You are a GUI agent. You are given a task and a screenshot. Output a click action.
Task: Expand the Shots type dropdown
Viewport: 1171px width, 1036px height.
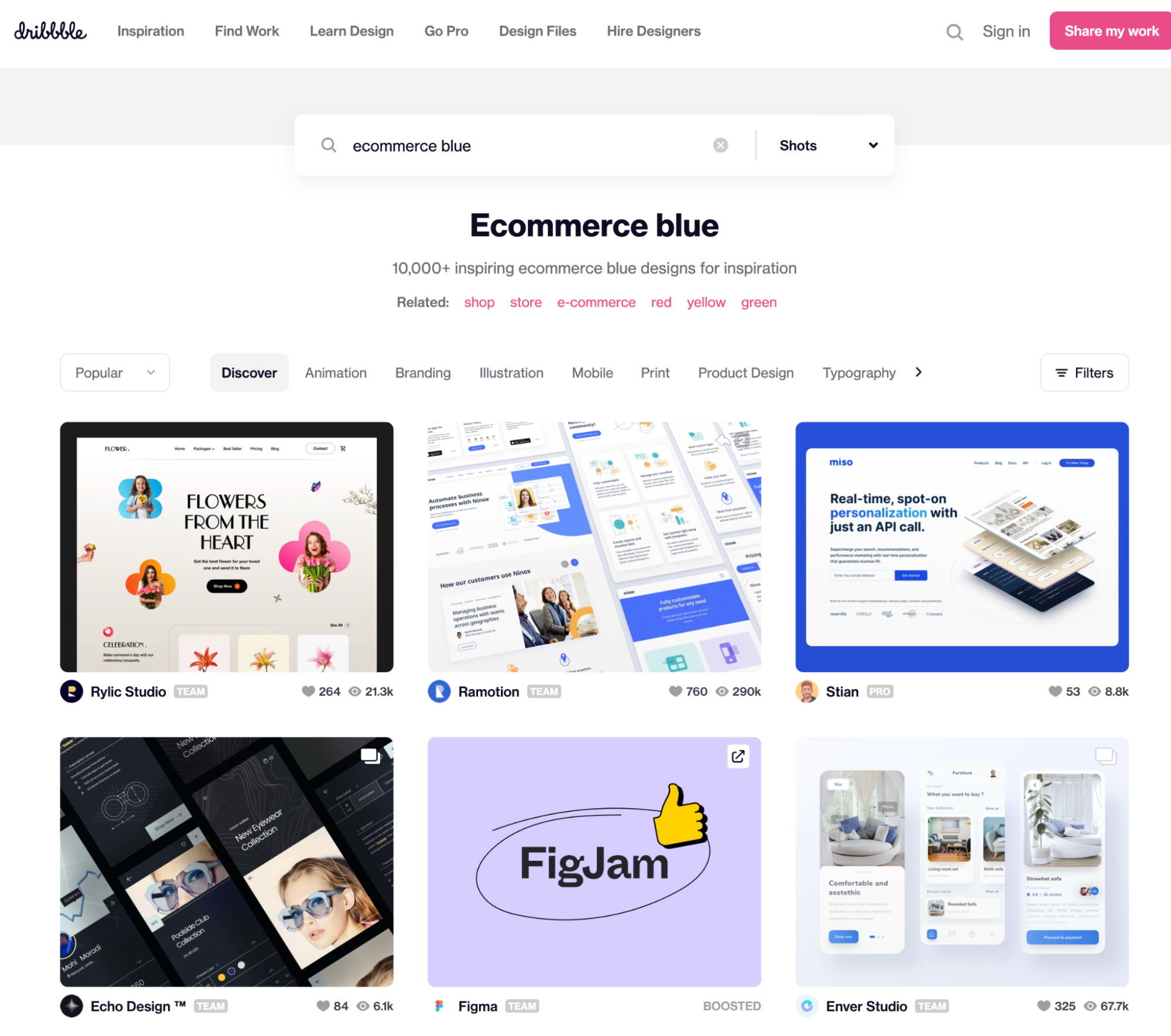pos(826,145)
